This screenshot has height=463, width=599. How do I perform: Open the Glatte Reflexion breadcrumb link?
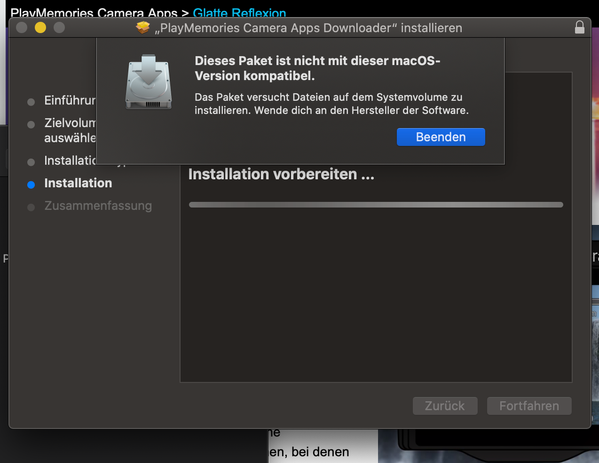(240, 13)
